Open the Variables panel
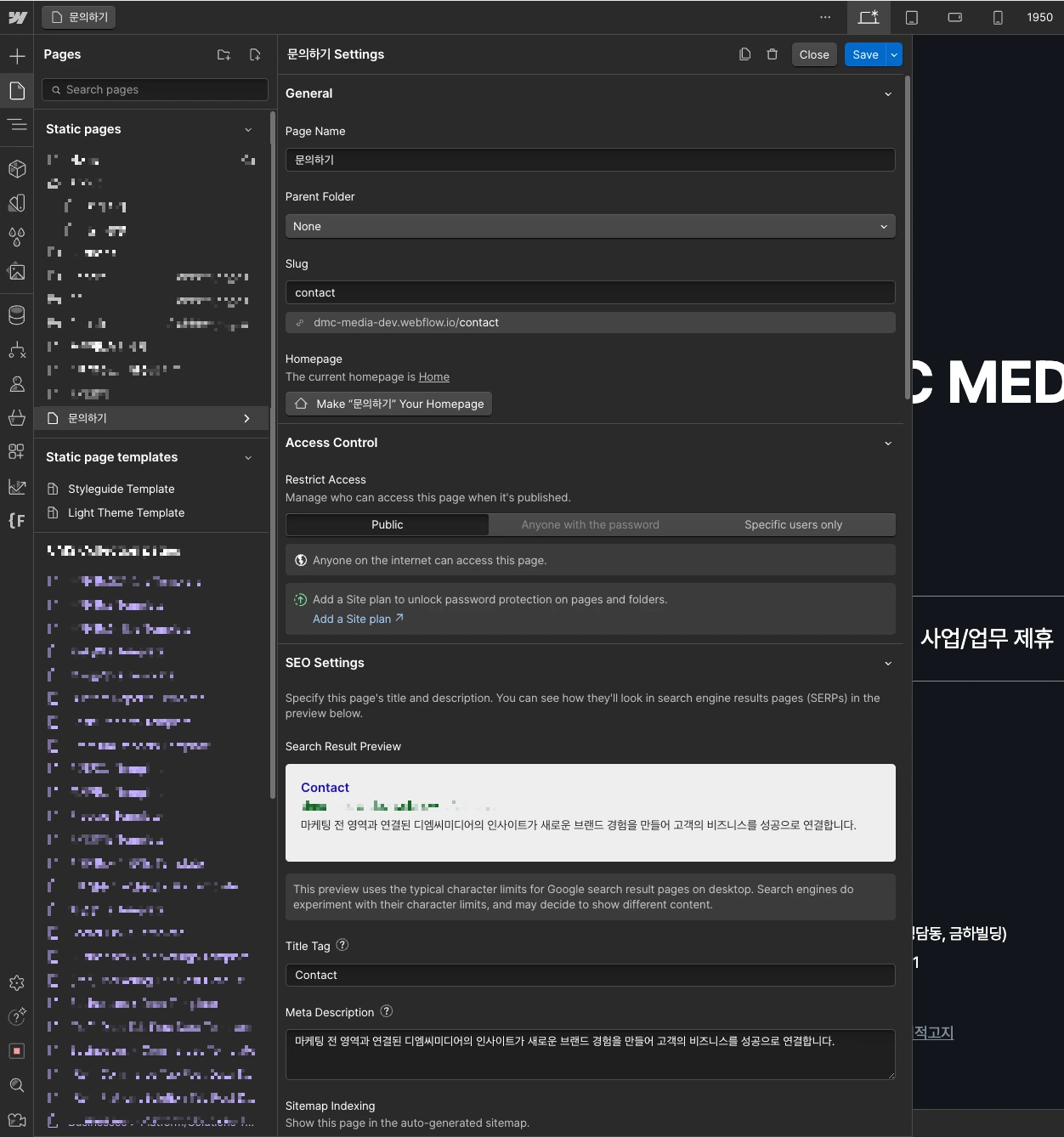Image resolution: width=1064 pixels, height=1137 pixels. pyautogui.click(x=17, y=202)
